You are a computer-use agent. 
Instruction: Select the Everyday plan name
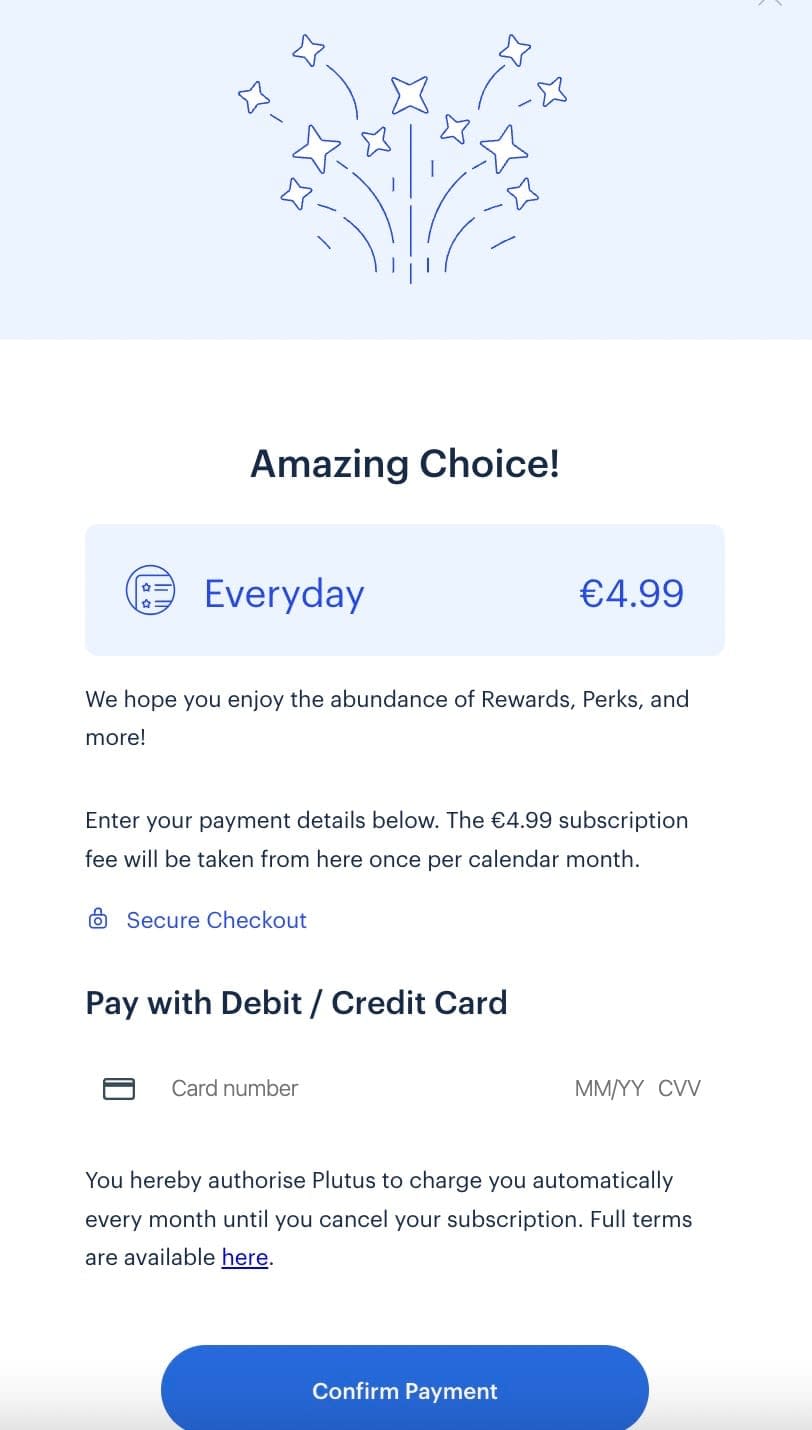284,593
